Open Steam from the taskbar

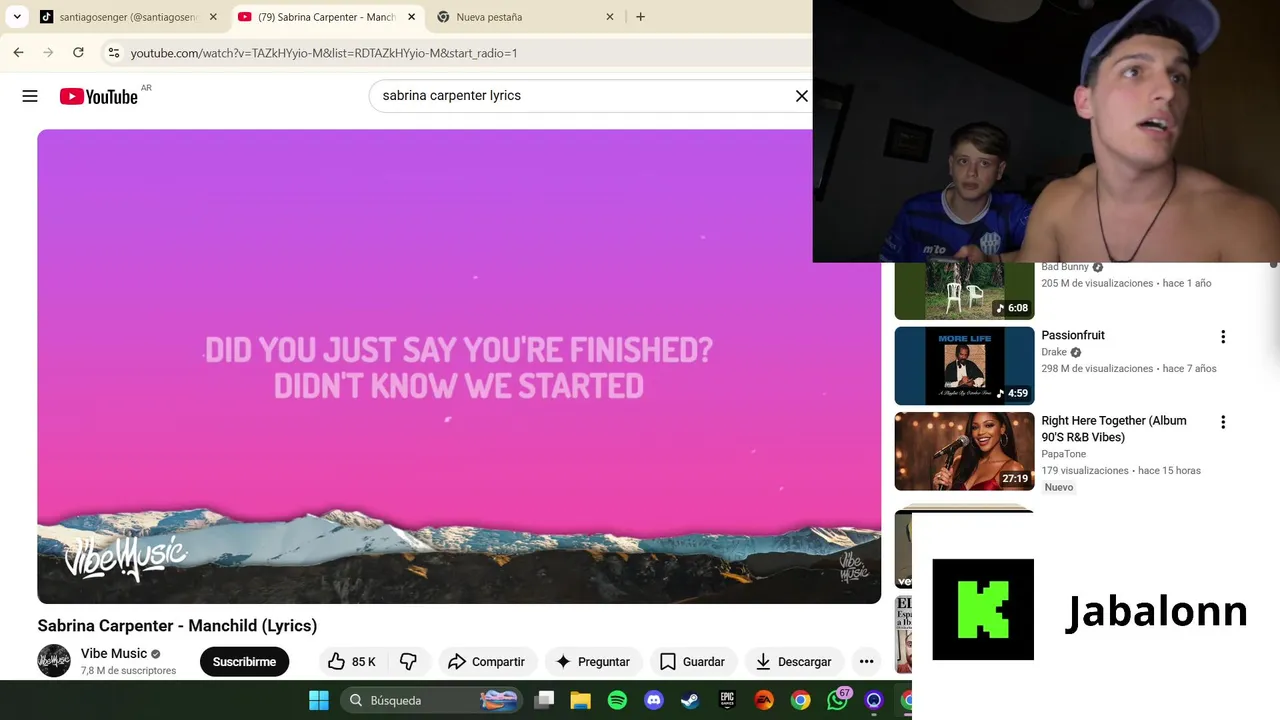(x=690, y=700)
